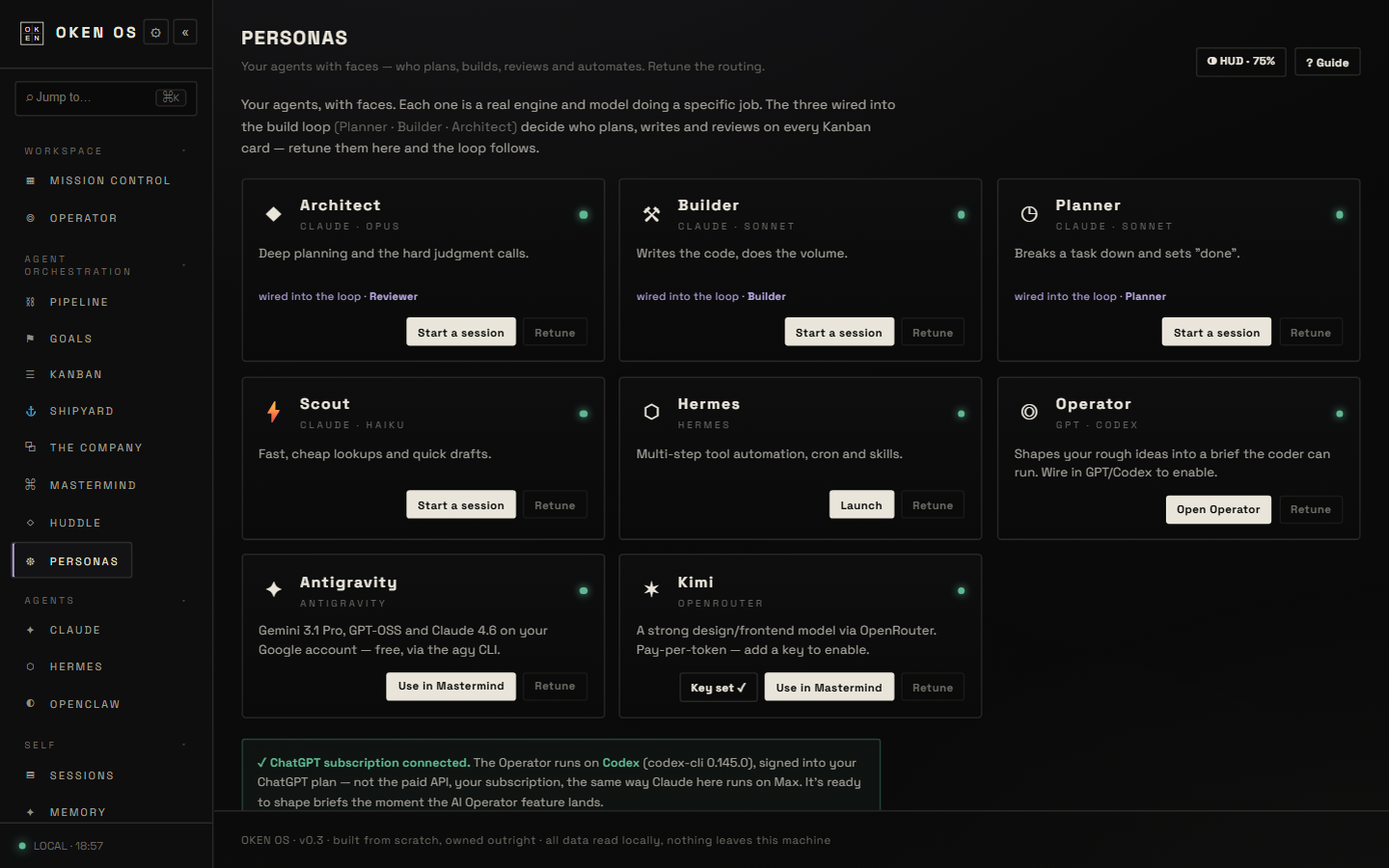The image size is (1389, 868).
Task: Click the Huddle diamond icon
Action: pyautogui.click(x=30, y=523)
